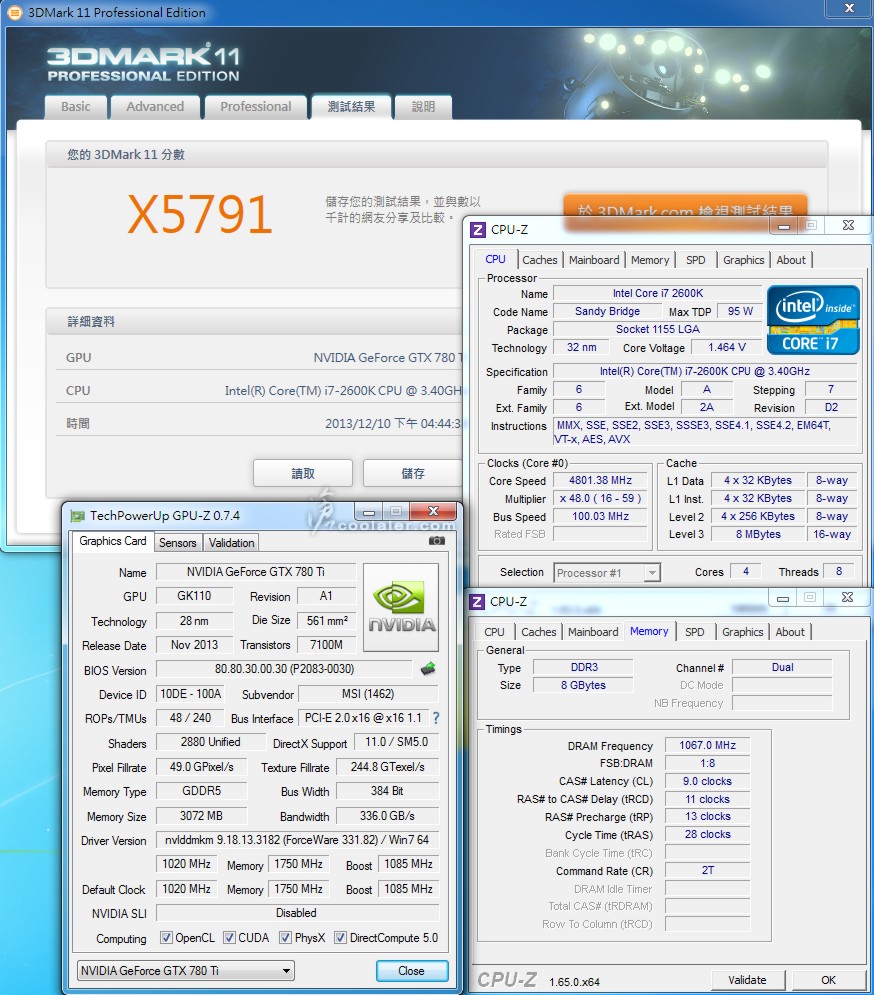
Task: Click the Multiplier value x 48.0
Action: pos(600,498)
